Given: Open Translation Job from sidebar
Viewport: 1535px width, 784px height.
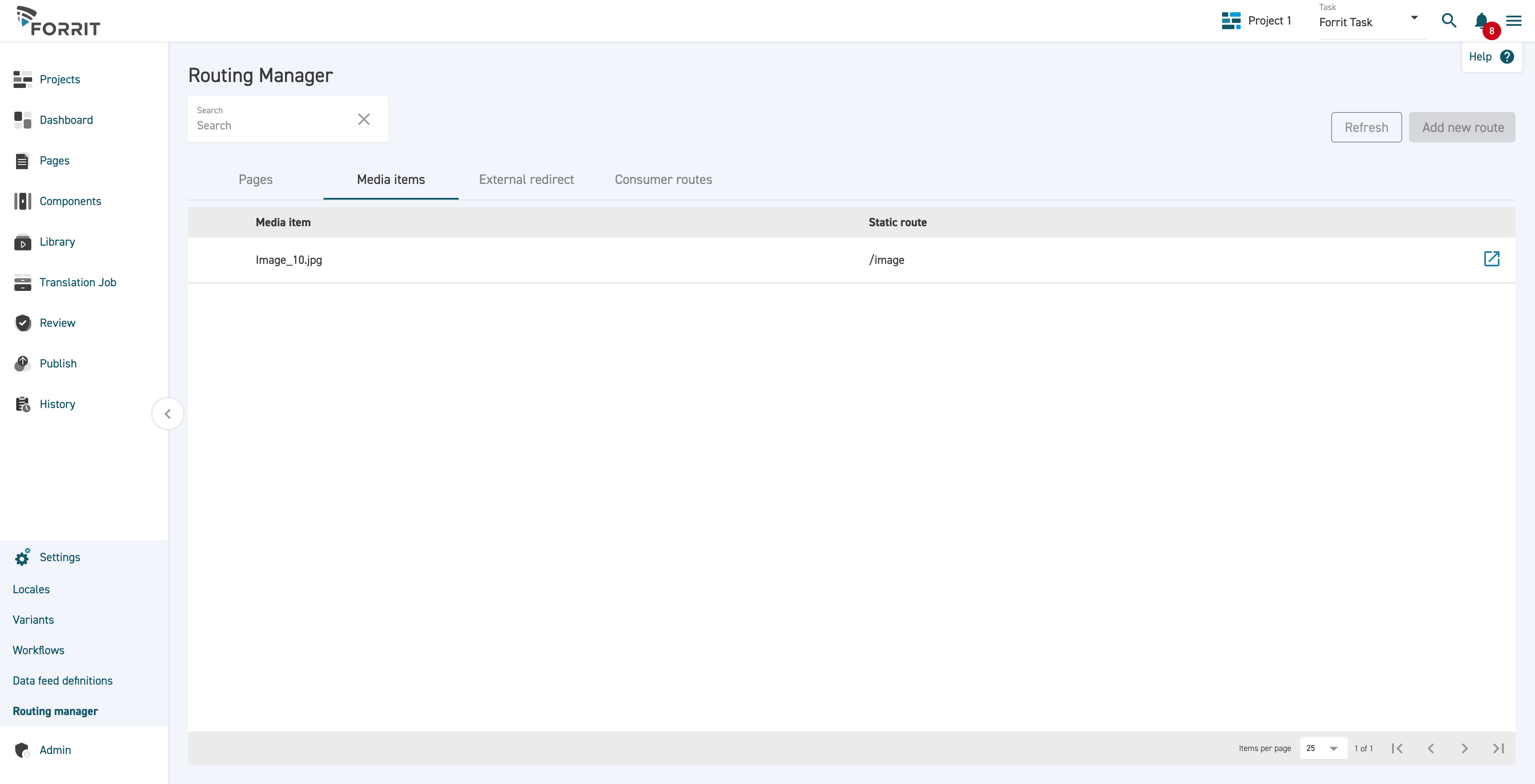Looking at the screenshot, I should (x=77, y=282).
